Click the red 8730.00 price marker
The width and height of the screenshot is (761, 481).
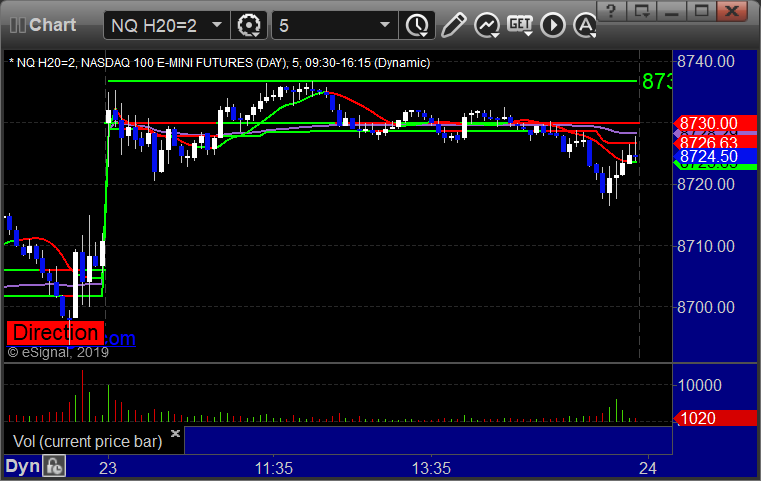pyautogui.click(x=708, y=123)
